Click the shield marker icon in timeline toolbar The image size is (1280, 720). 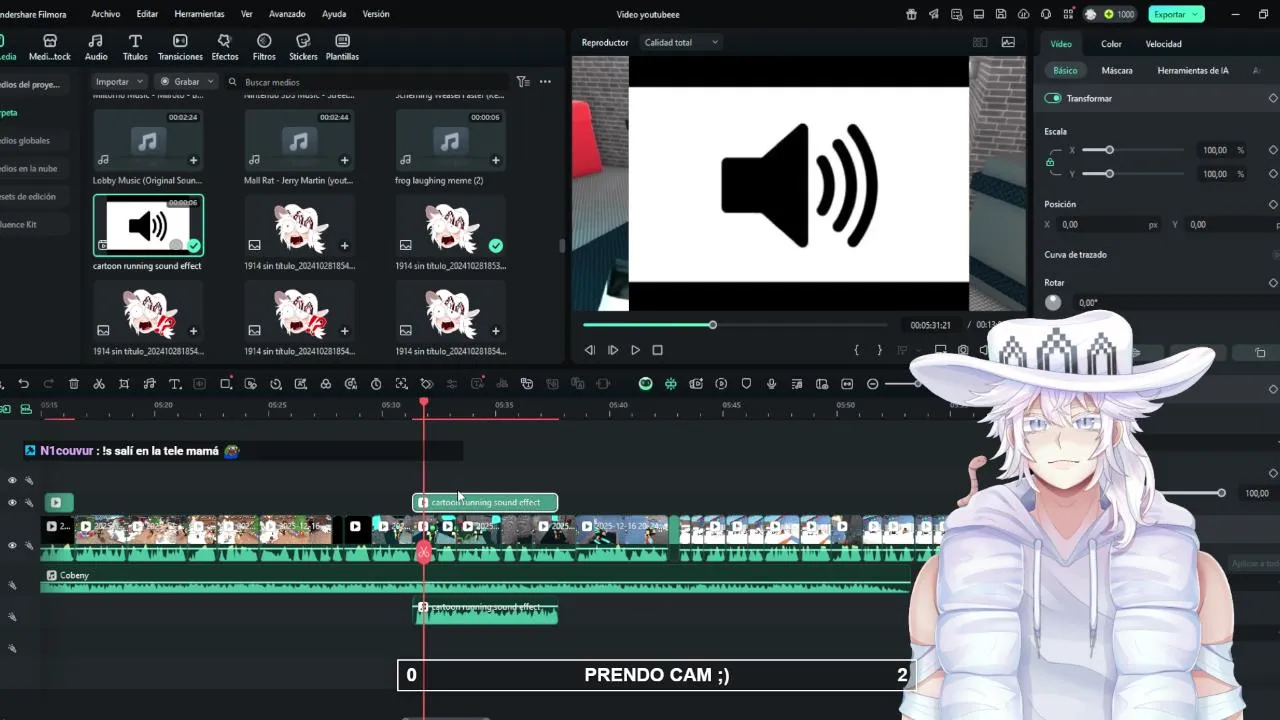click(746, 384)
